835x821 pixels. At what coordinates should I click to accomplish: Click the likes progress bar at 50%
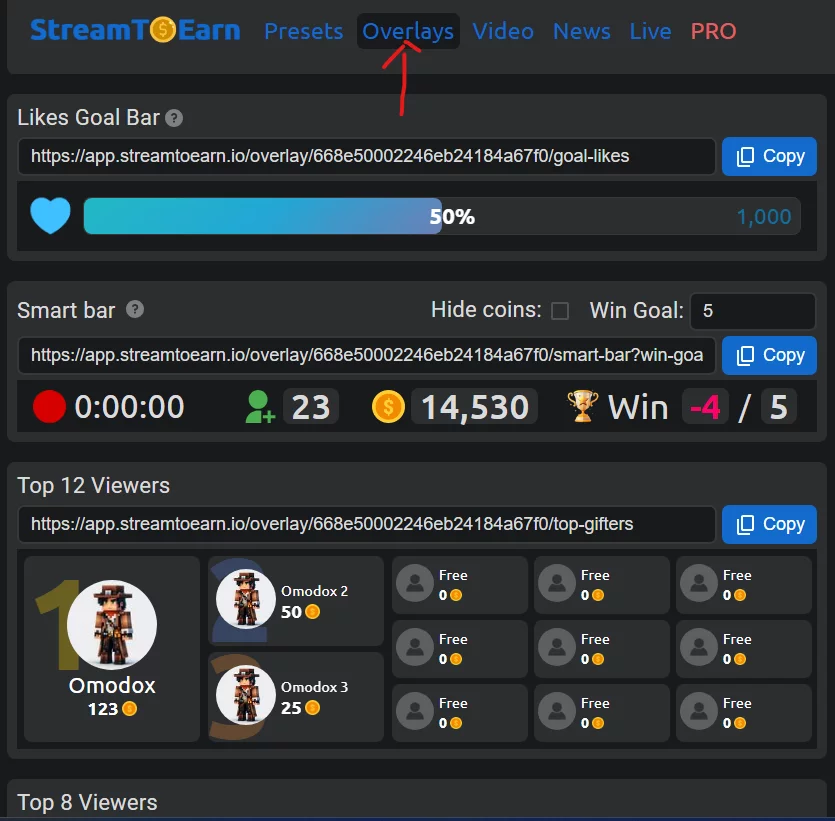(441, 216)
